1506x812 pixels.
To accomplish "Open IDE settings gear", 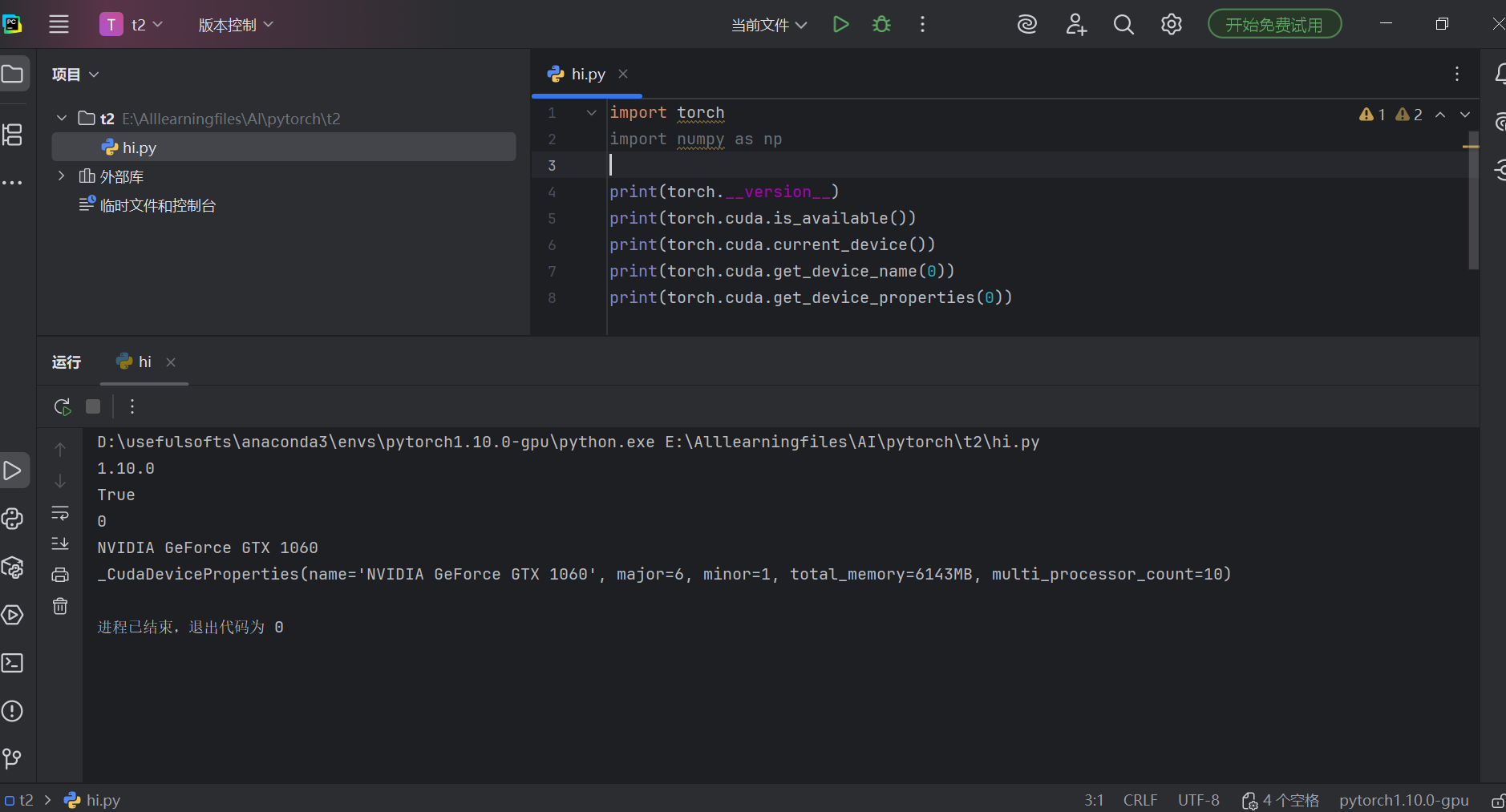I will [1171, 24].
